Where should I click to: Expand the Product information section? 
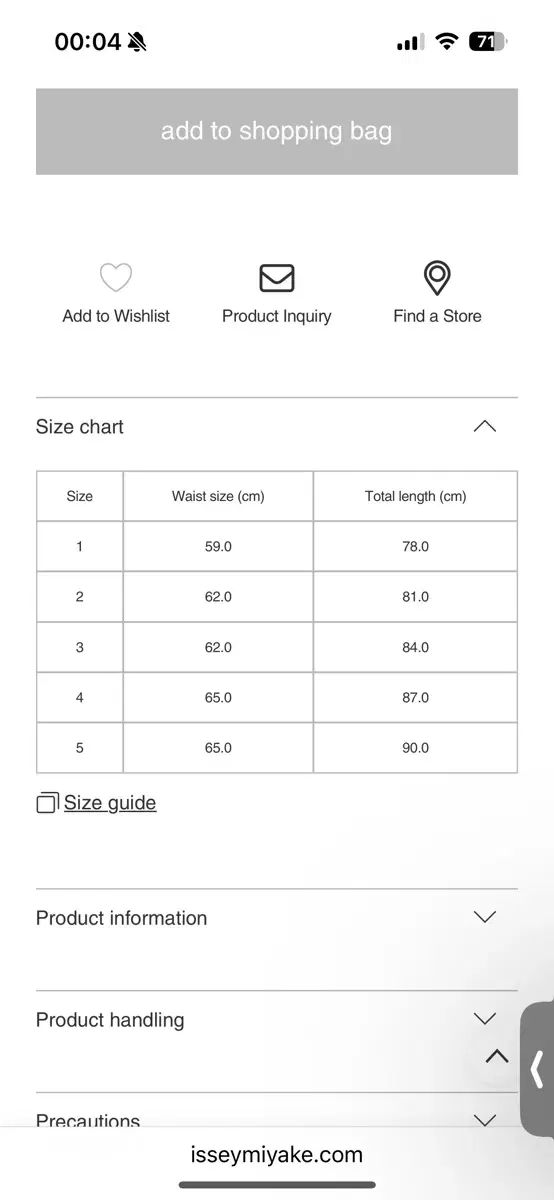tap(276, 918)
